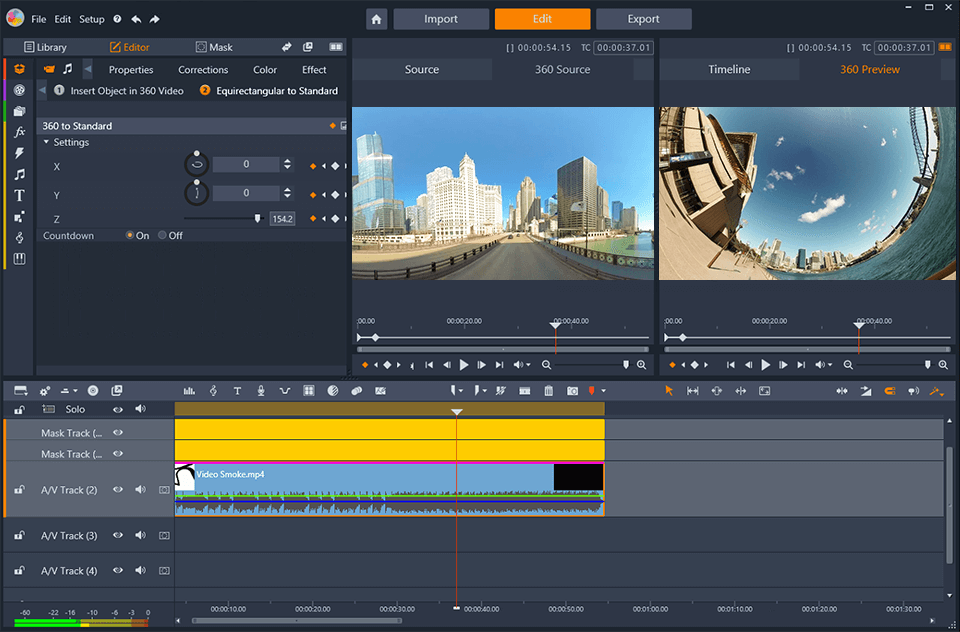This screenshot has height=632, width=960.
Task: Click the Z value slider handle
Action: tap(257, 217)
